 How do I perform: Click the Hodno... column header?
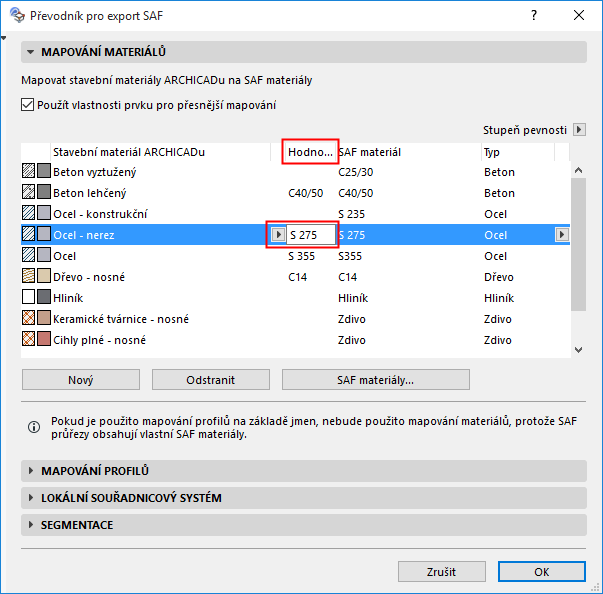click(310, 152)
